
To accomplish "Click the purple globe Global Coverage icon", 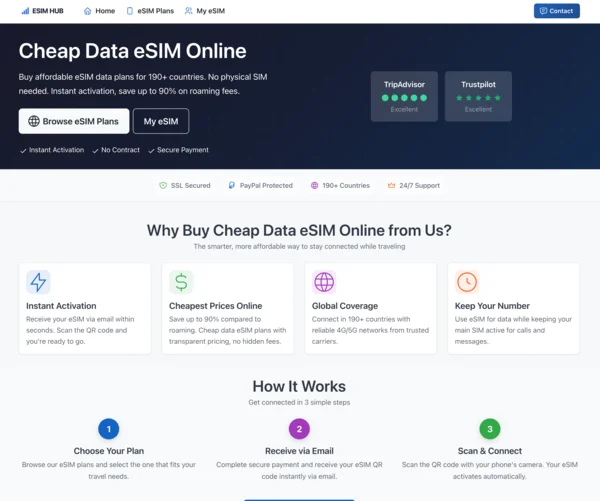I will tap(324, 282).
